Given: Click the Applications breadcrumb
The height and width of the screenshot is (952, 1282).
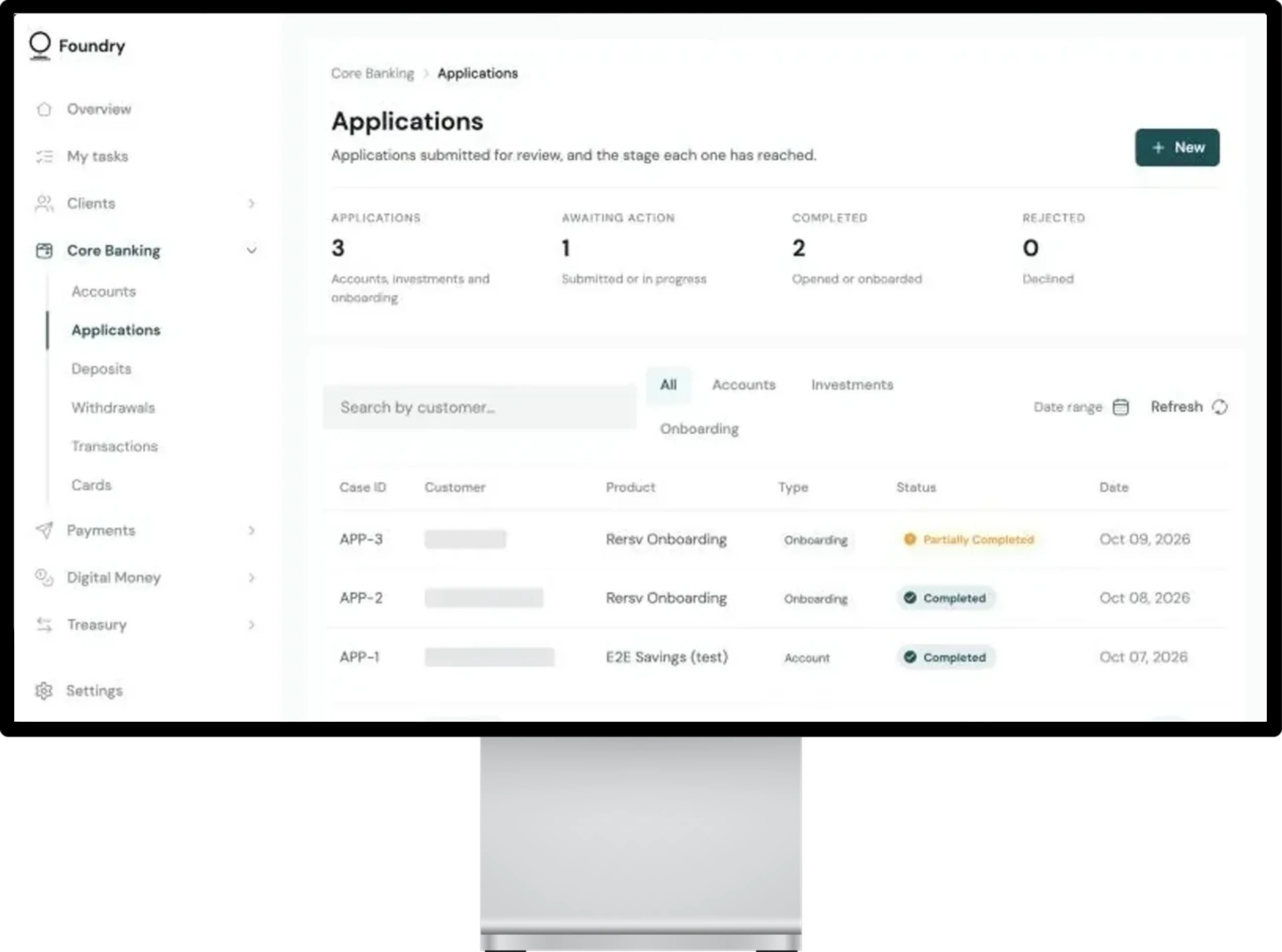Looking at the screenshot, I should (477, 74).
